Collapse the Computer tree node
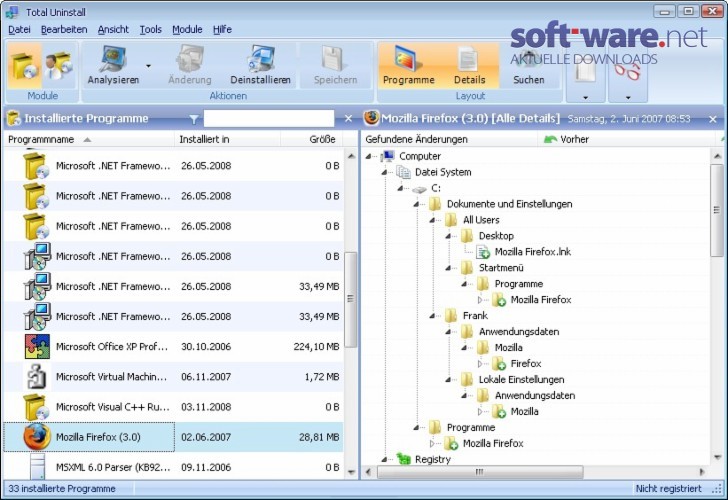 [x=369, y=156]
